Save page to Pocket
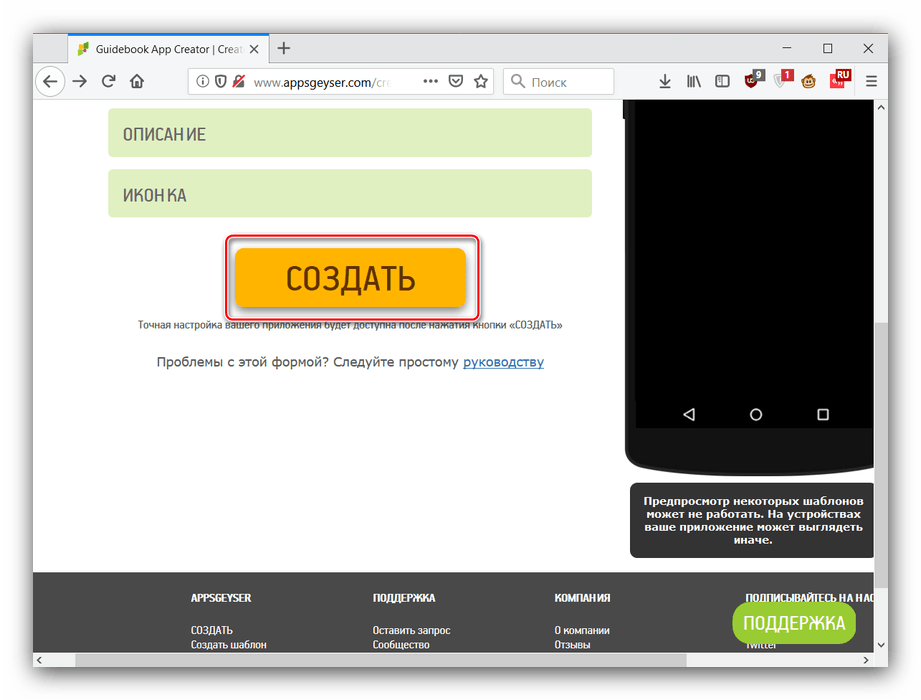This screenshot has height=700, width=921. coord(456,81)
